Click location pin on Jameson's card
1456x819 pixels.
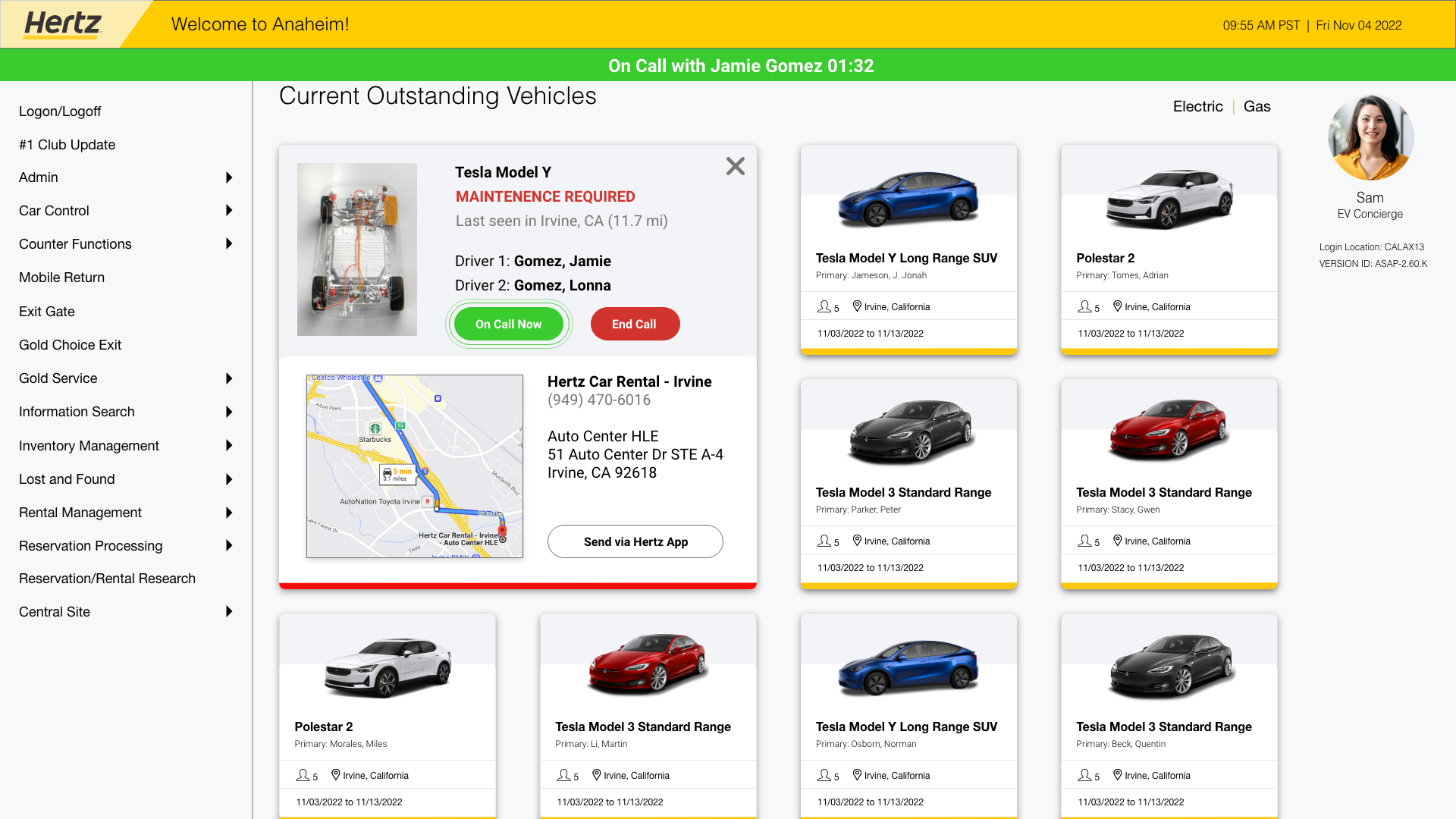(857, 306)
